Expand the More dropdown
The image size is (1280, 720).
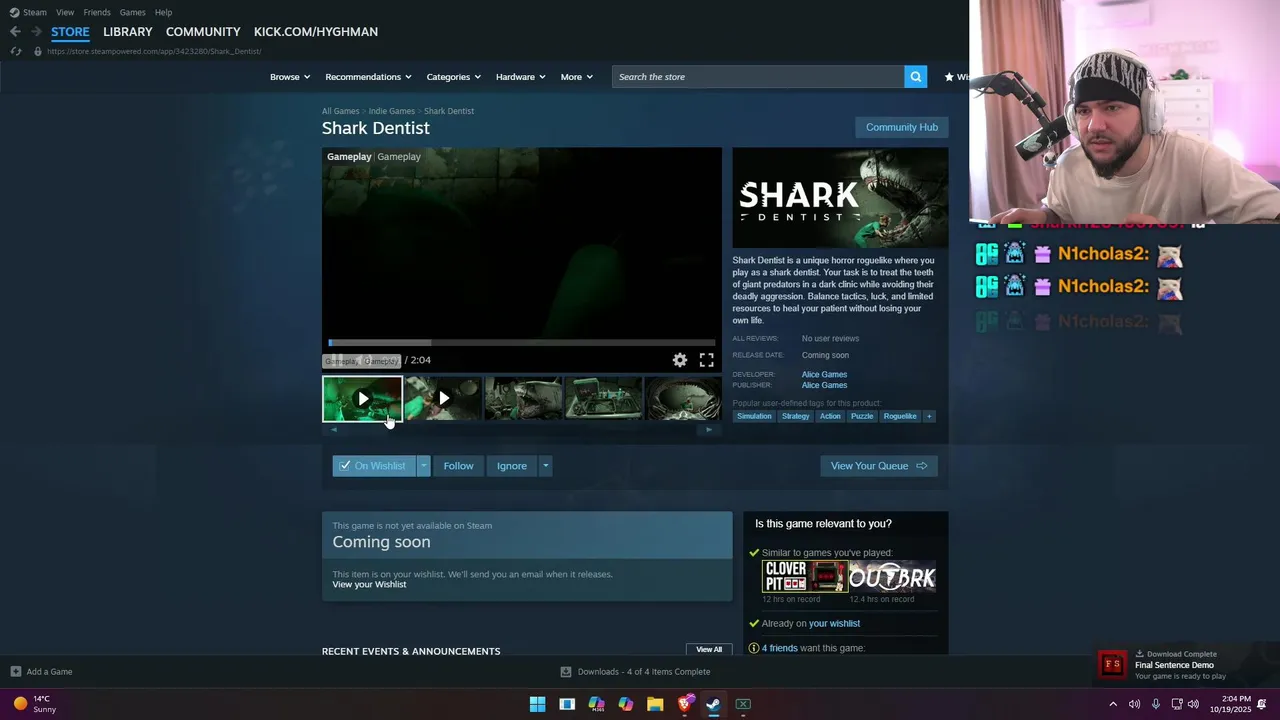[x=577, y=77]
